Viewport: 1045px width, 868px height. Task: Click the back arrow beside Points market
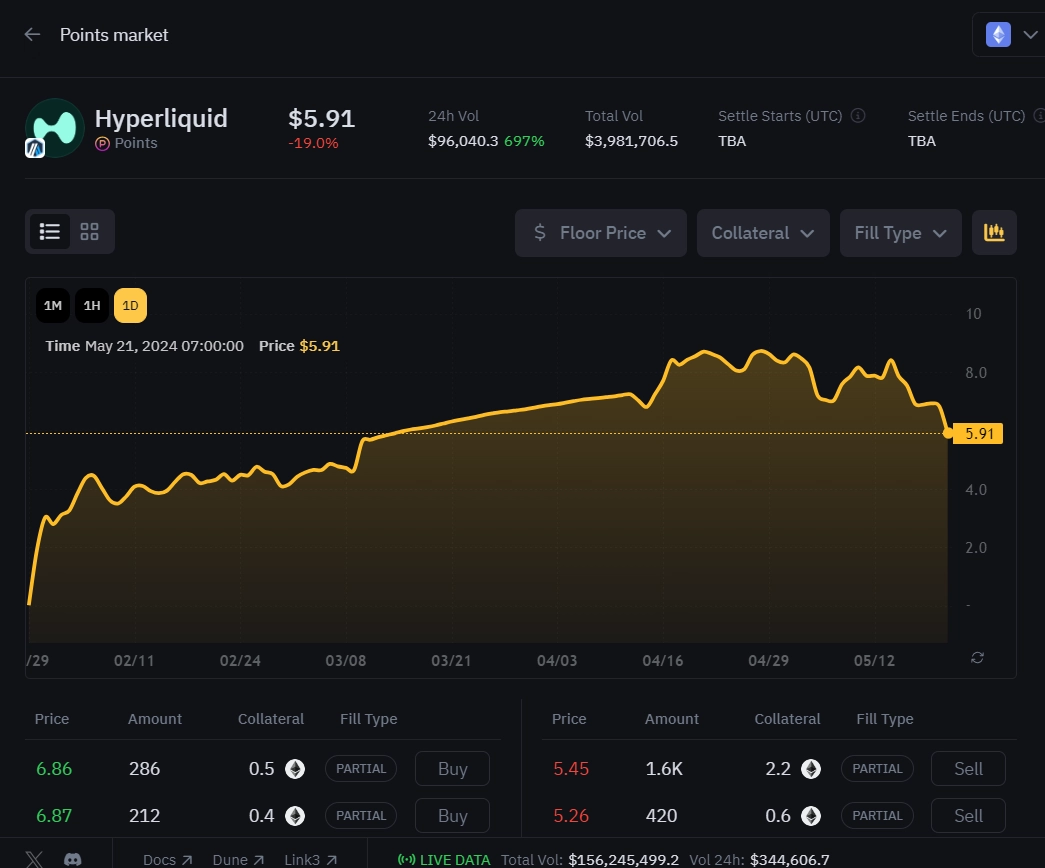[31, 34]
